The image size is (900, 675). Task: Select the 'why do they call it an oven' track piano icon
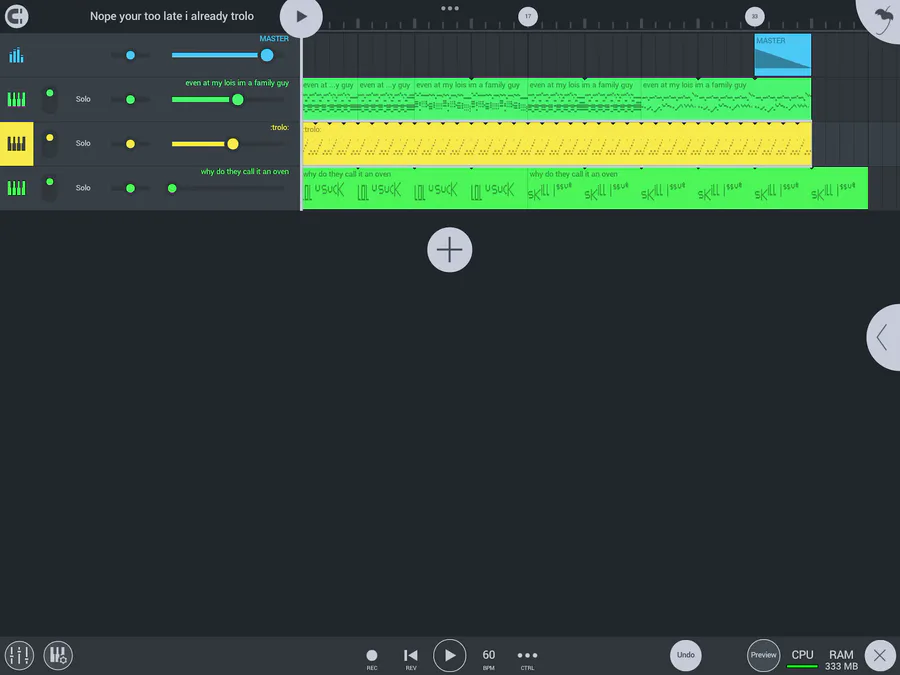pos(16,188)
